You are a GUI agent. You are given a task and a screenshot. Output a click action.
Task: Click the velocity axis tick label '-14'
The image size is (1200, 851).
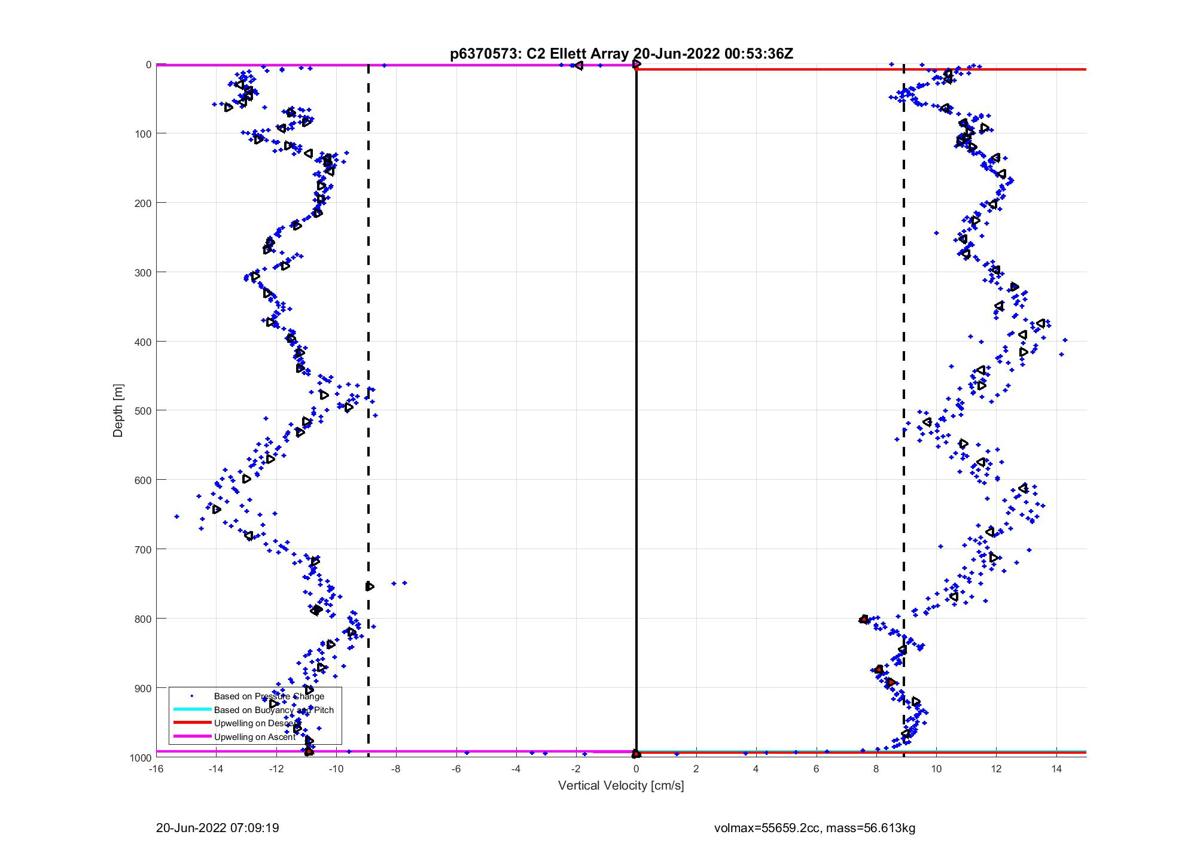coord(216,769)
